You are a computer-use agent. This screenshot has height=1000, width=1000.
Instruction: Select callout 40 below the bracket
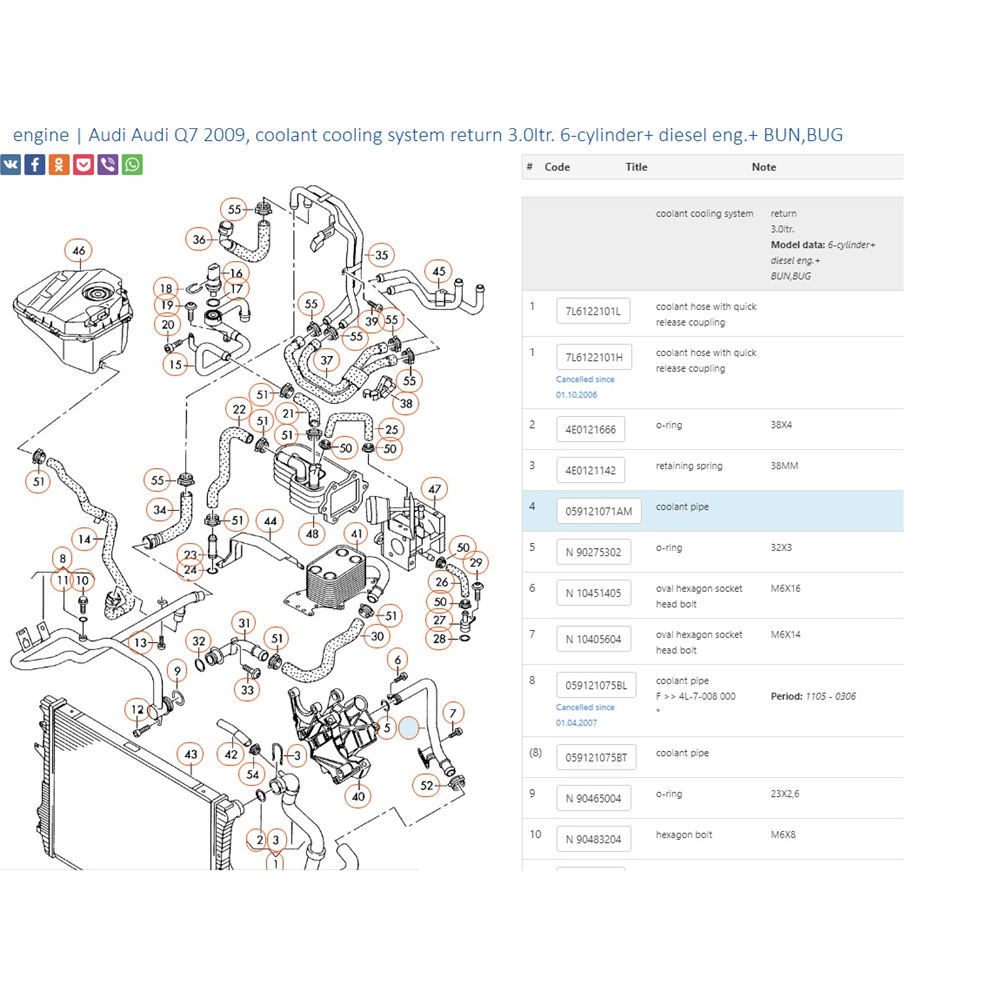point(358,795)
